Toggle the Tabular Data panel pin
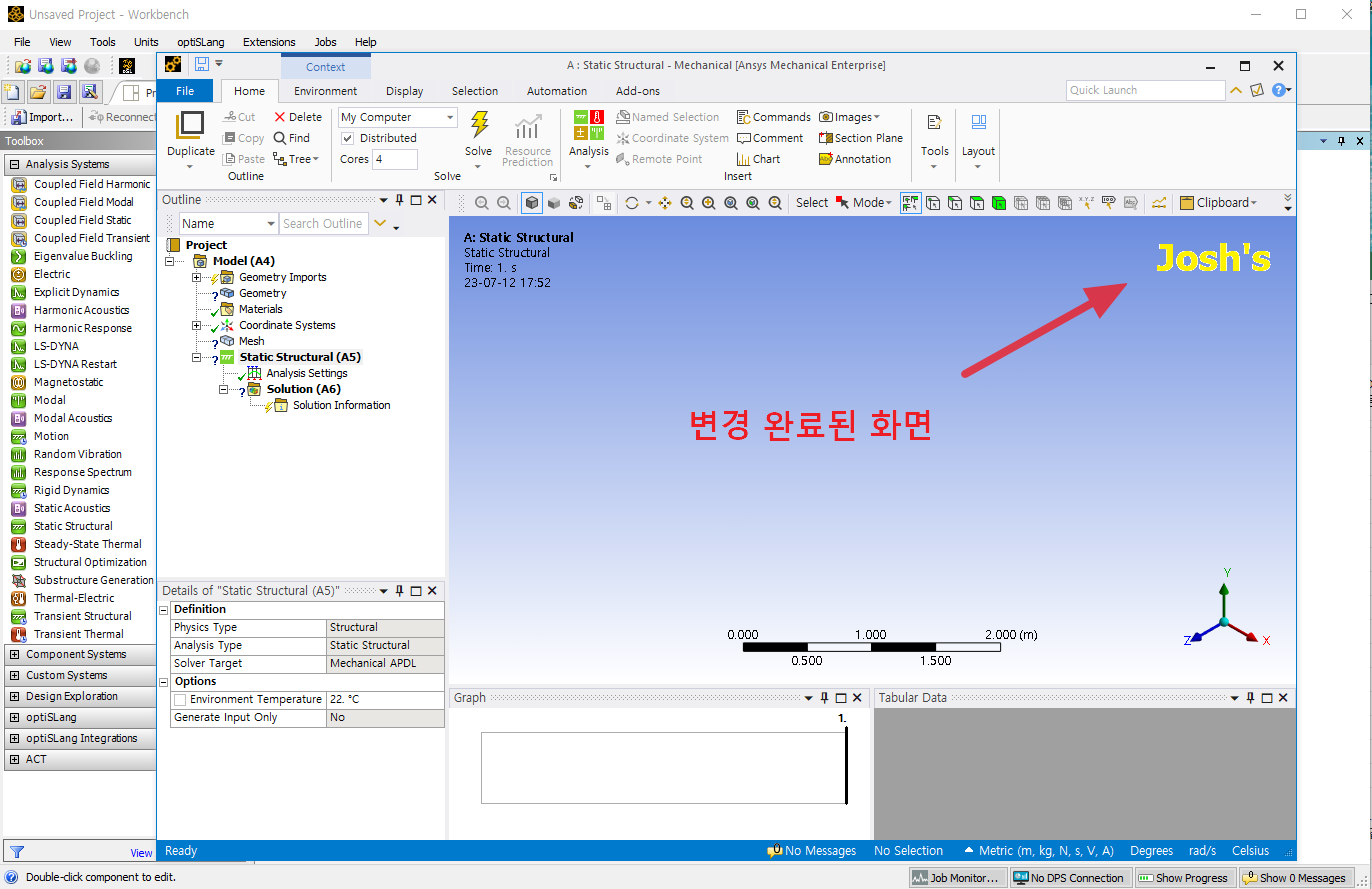1372x889 pixels. (1250, 698)
